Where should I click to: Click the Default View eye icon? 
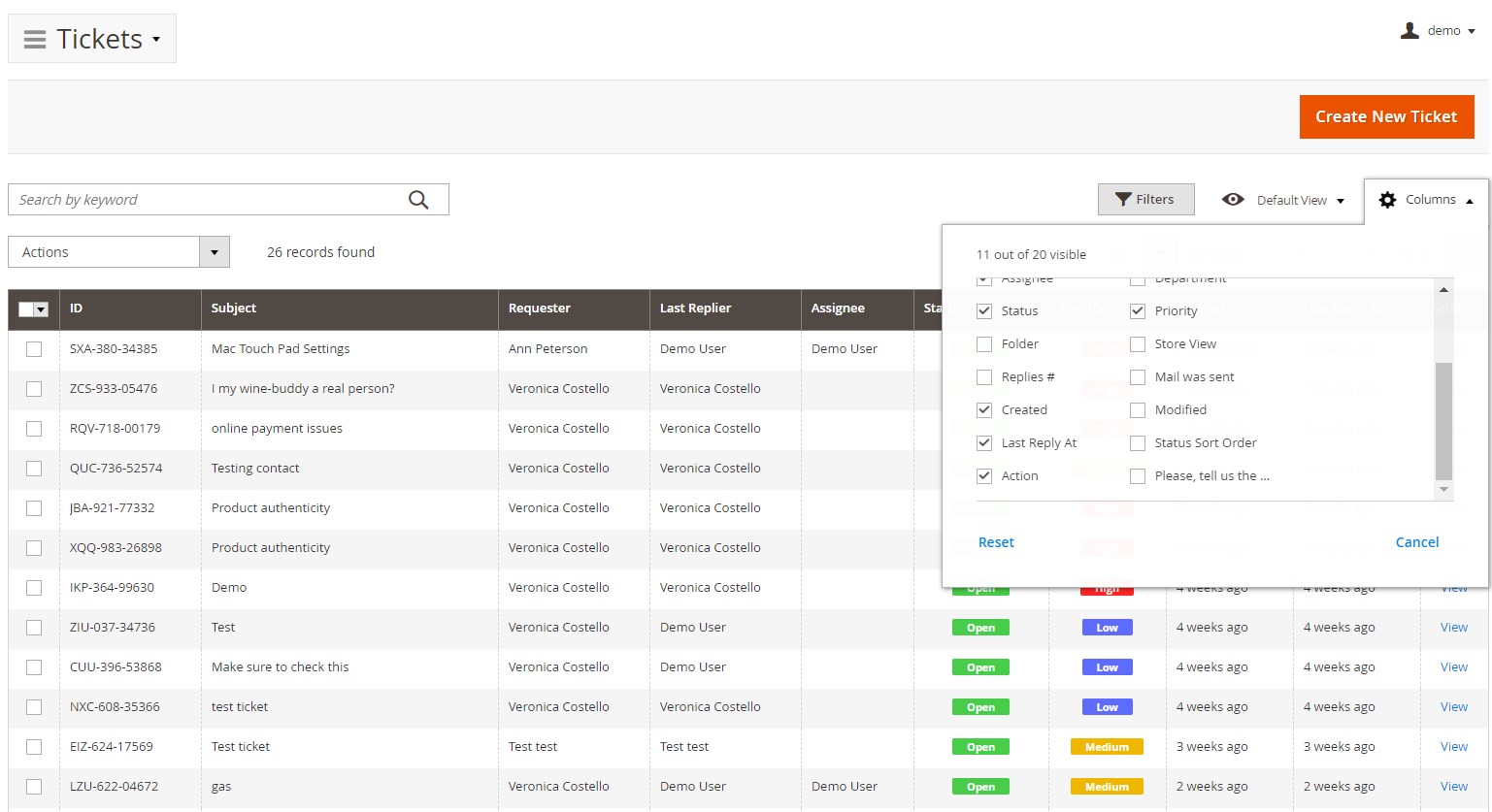pos(1233,200)
